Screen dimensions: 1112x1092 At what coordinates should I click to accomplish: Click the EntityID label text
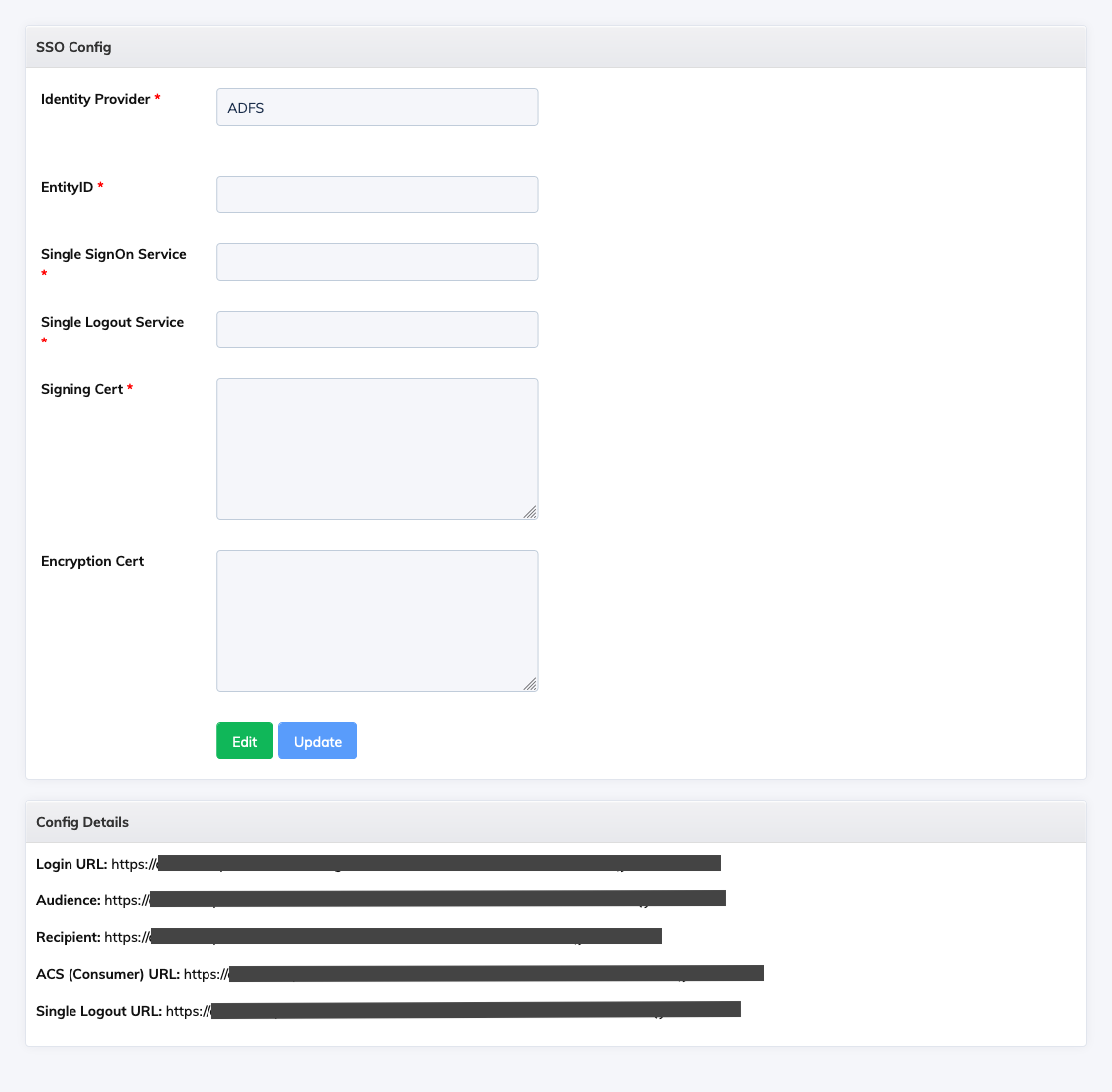tap(67, 187)
